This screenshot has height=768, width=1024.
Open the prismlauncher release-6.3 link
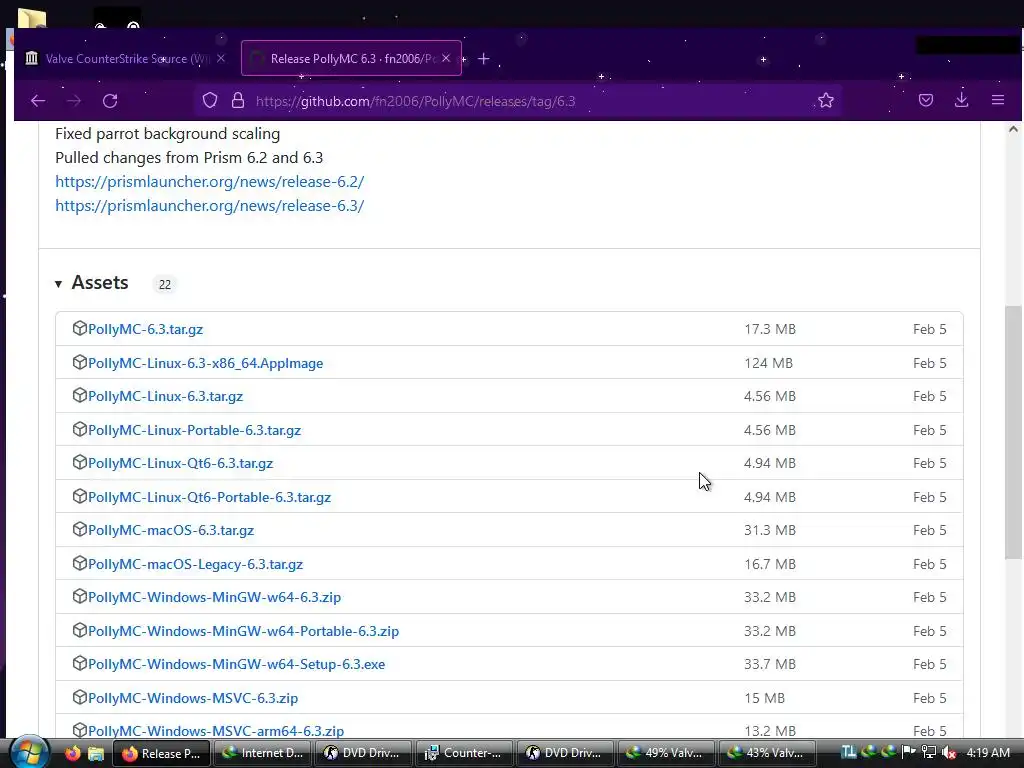[x=210, y=206]
